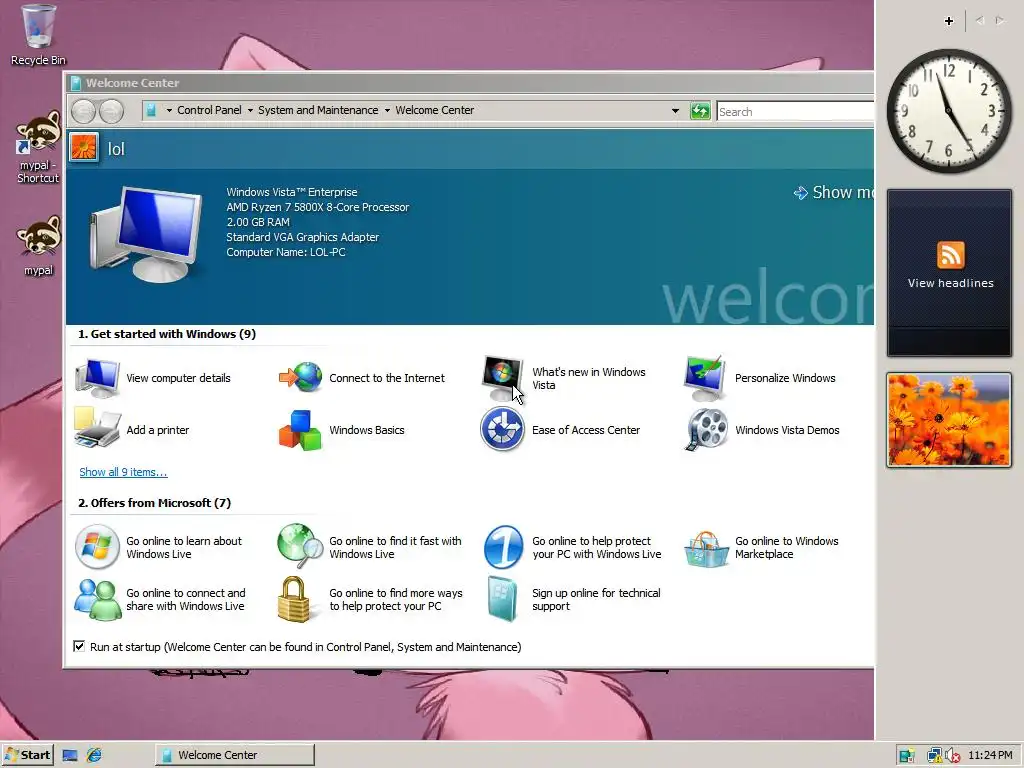Open the Recycle Bin desktop icon
The width and height of the screenshot is (1024, 768).
click(x=38, y=35)
